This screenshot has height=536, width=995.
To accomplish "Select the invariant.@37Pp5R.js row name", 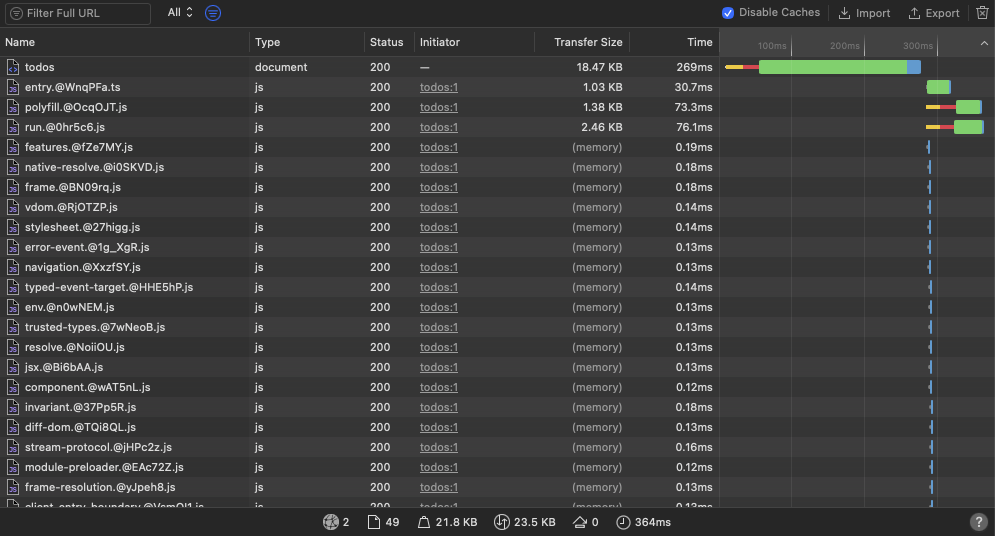I will (x=80, y=407).
